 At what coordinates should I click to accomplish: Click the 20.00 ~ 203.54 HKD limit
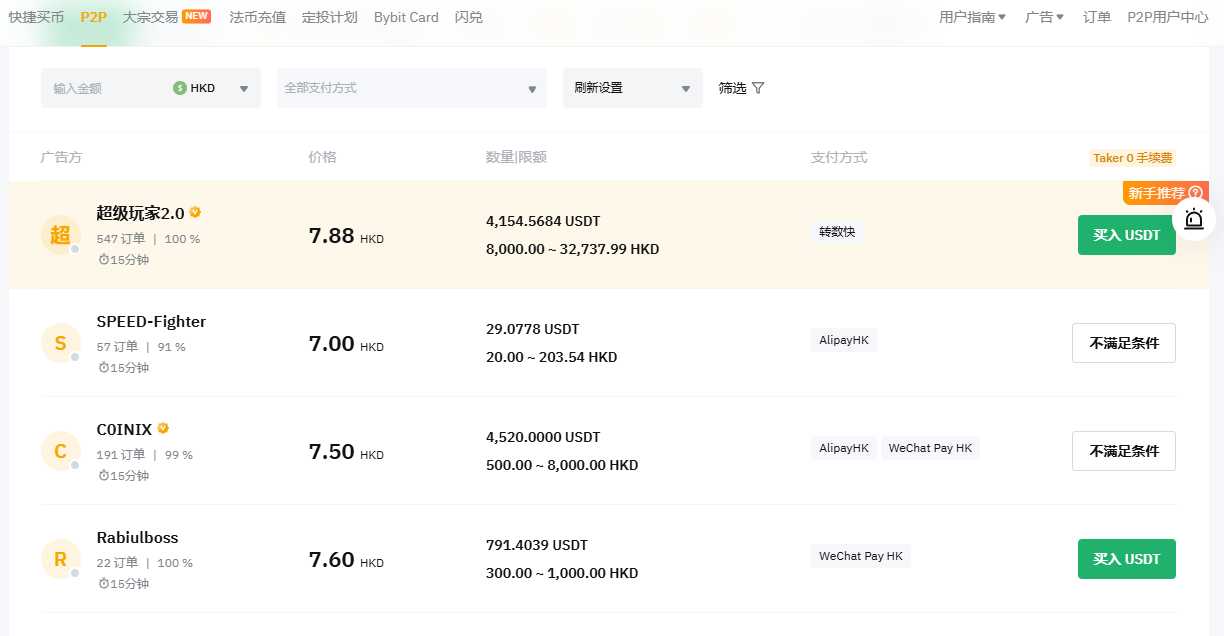pos(552,357)
